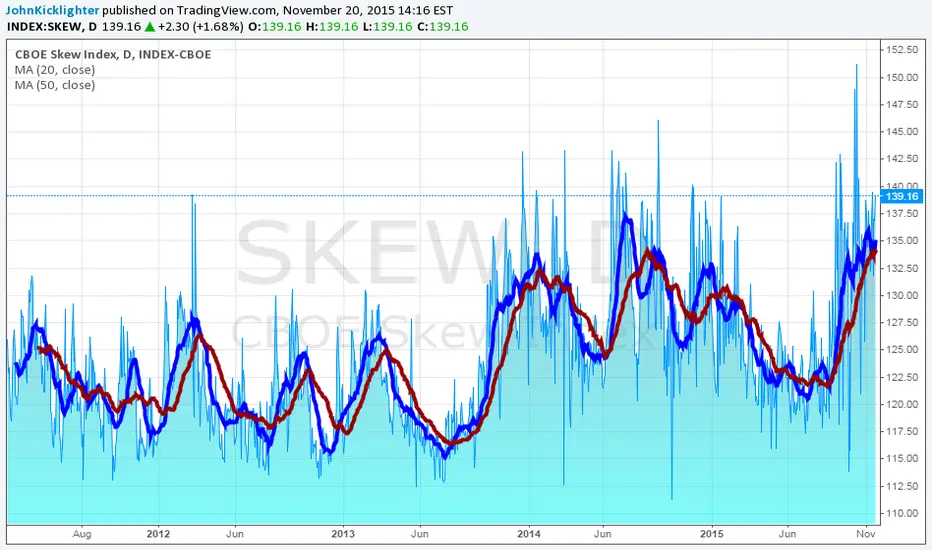
Task: Click the 120.00 price axis label
Action: [x=902, y=404]
